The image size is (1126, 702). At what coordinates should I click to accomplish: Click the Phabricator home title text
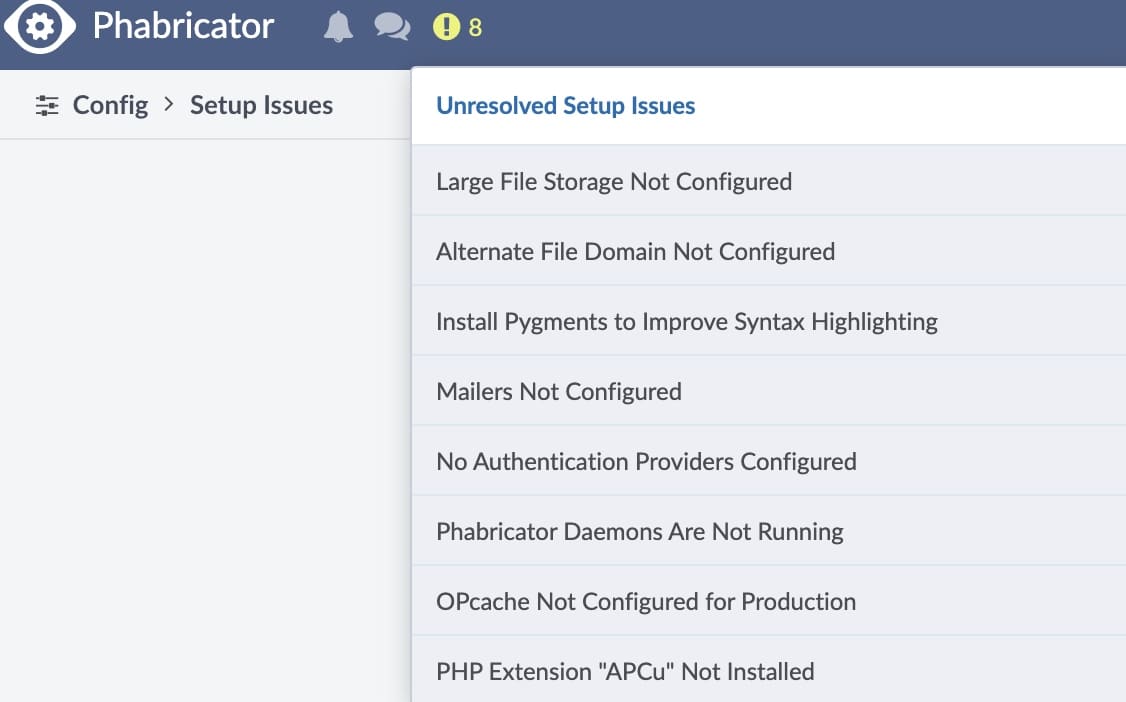[183, 27]
